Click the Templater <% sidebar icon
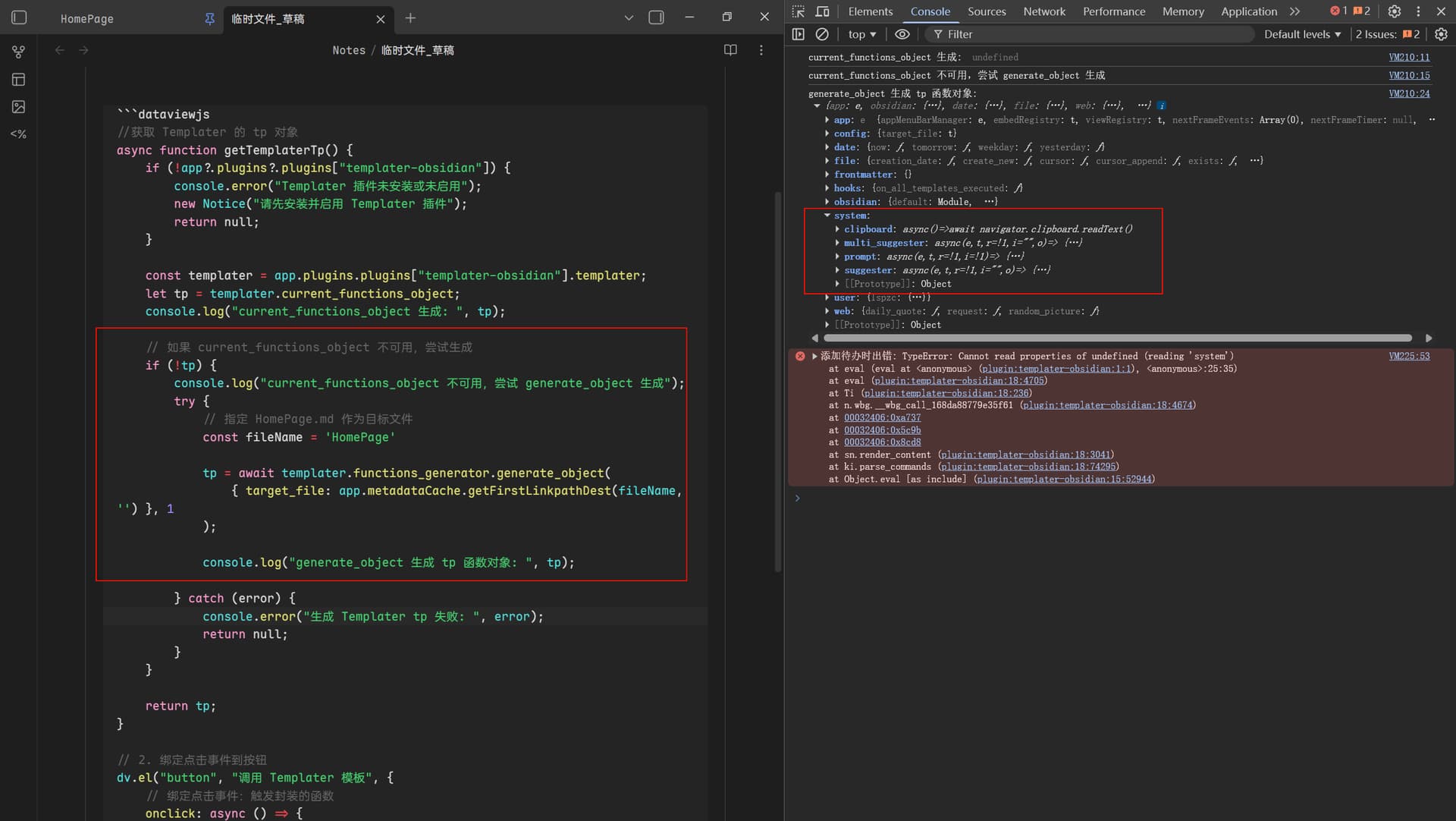1456x821 pixels. coord(19,134)
